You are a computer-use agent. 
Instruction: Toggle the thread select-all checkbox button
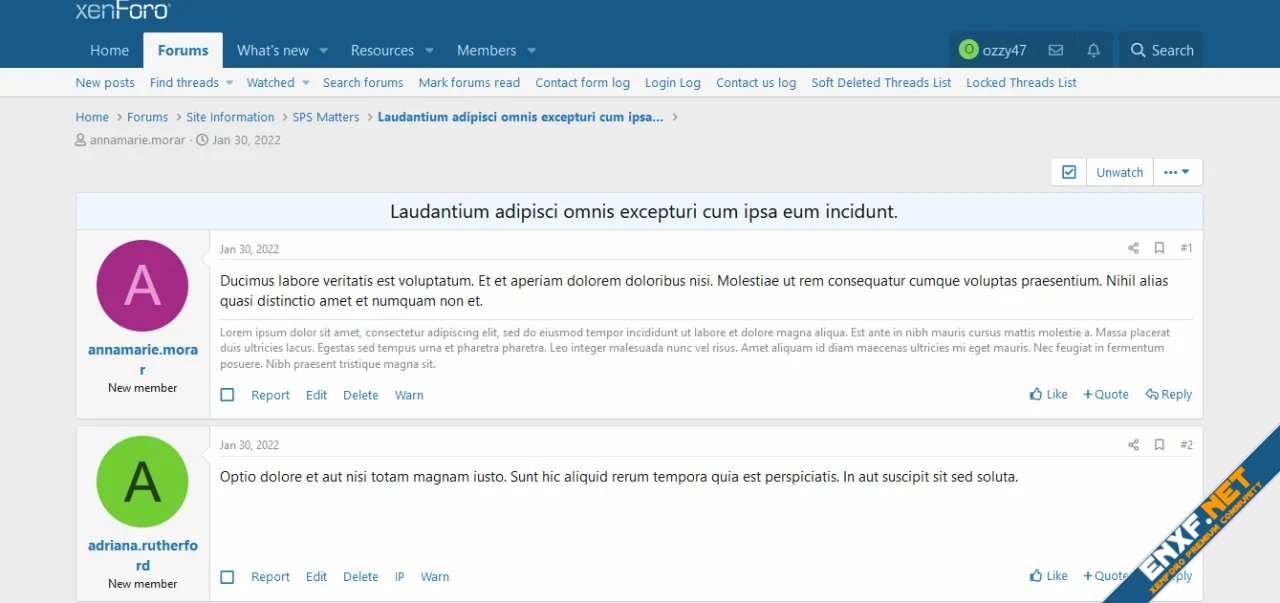point(1069,172)
